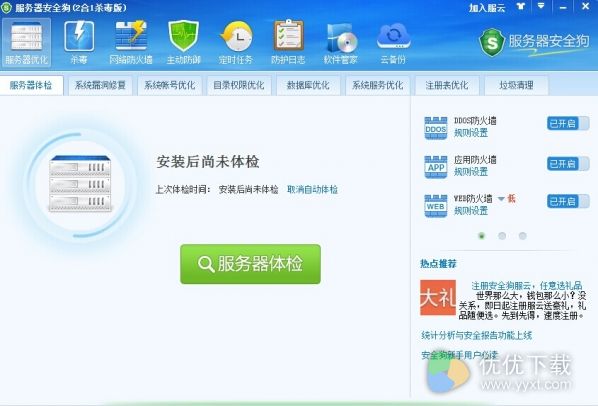
Task: Click the APP firewall icon
Action: click(x=436, y=167)
